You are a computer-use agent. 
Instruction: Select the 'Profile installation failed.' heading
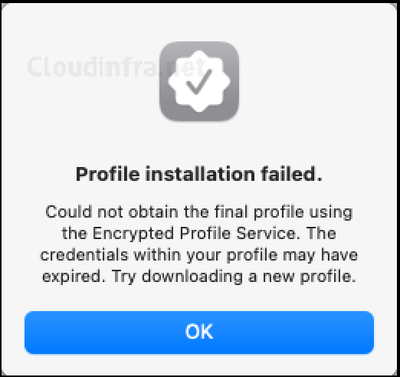[199, 174]
